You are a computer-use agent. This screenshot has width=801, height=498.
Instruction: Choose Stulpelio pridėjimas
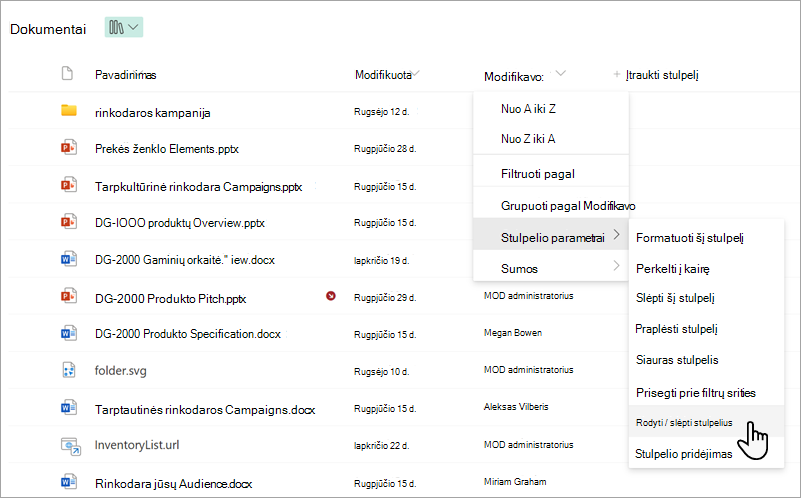[x=706, y=454]
